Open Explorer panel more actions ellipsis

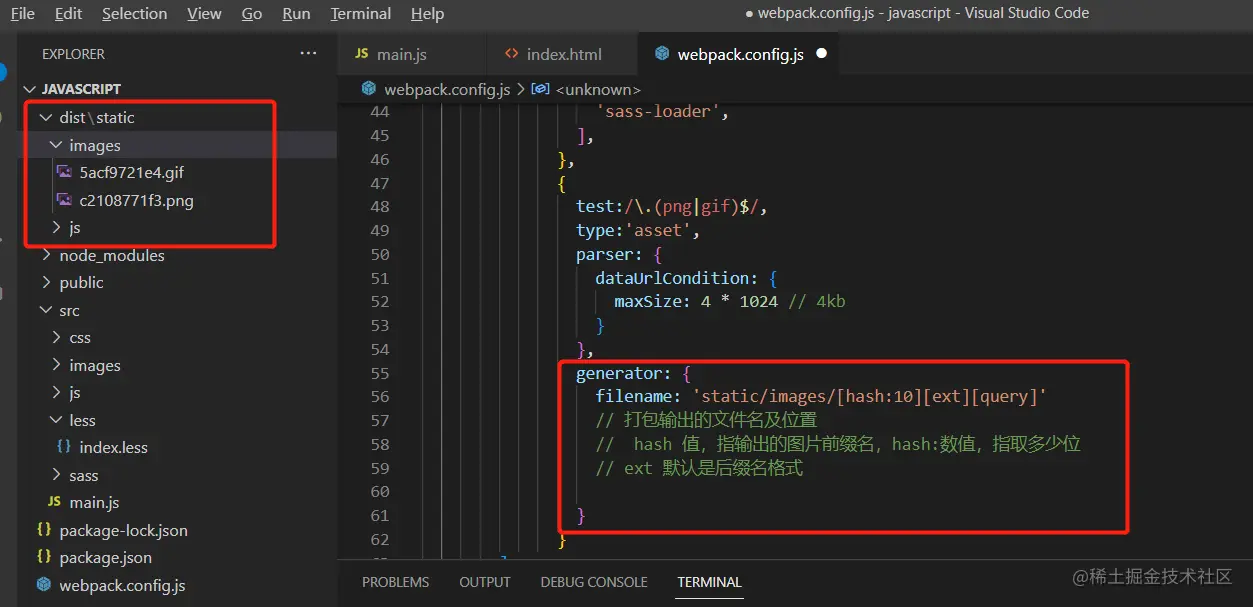coord(307,54)
